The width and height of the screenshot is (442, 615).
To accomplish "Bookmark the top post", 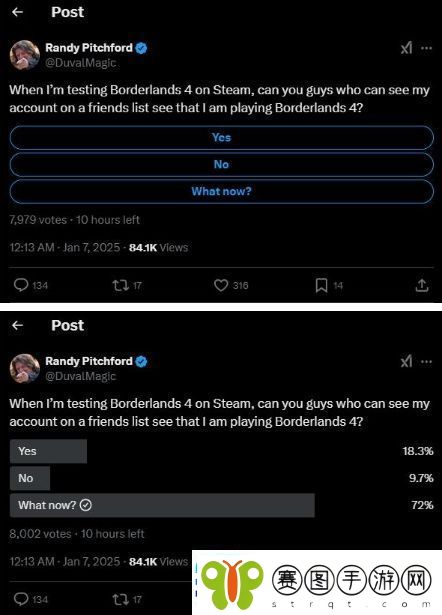I will point(321,285).
